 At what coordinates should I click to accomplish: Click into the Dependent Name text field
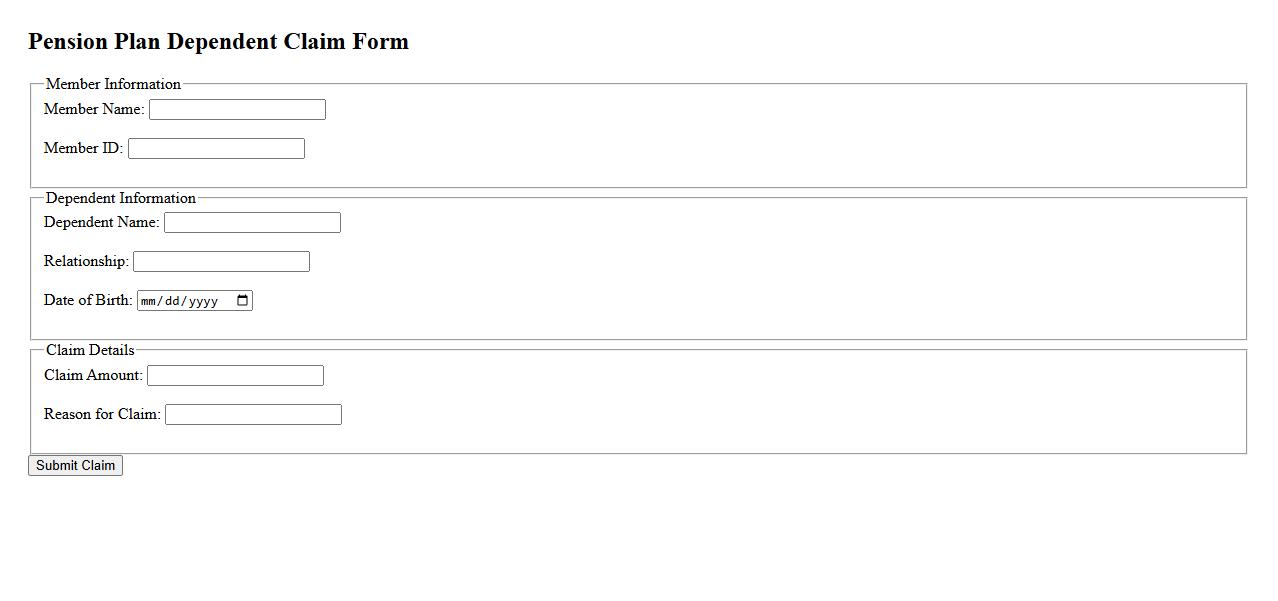coord(252,223)
